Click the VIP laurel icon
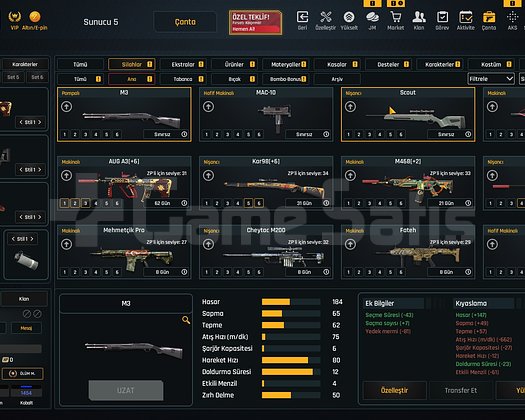Image resolution: width=525 pixels, height=420 pixels. [x=14, y=16]
